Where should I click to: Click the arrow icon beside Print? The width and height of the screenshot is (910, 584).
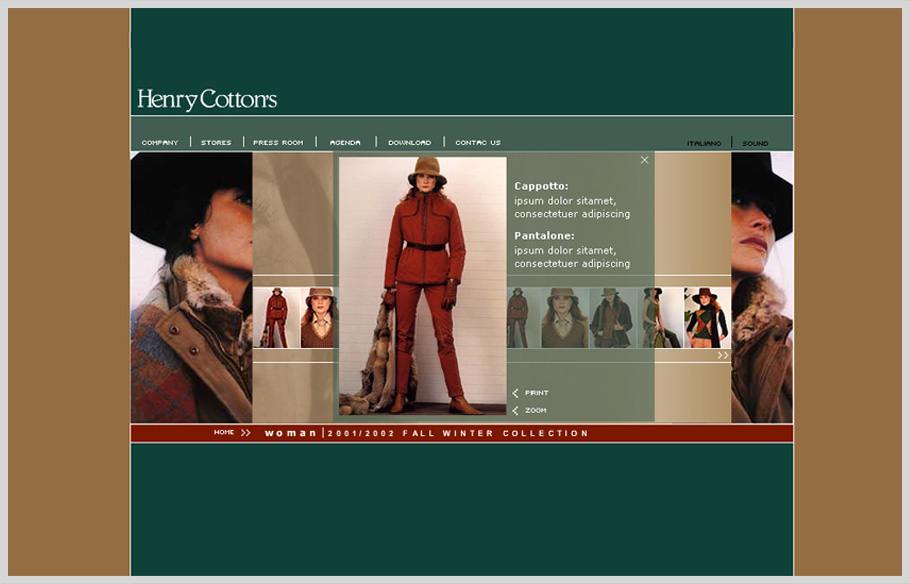pyautogui.click(x=515, y=393)
